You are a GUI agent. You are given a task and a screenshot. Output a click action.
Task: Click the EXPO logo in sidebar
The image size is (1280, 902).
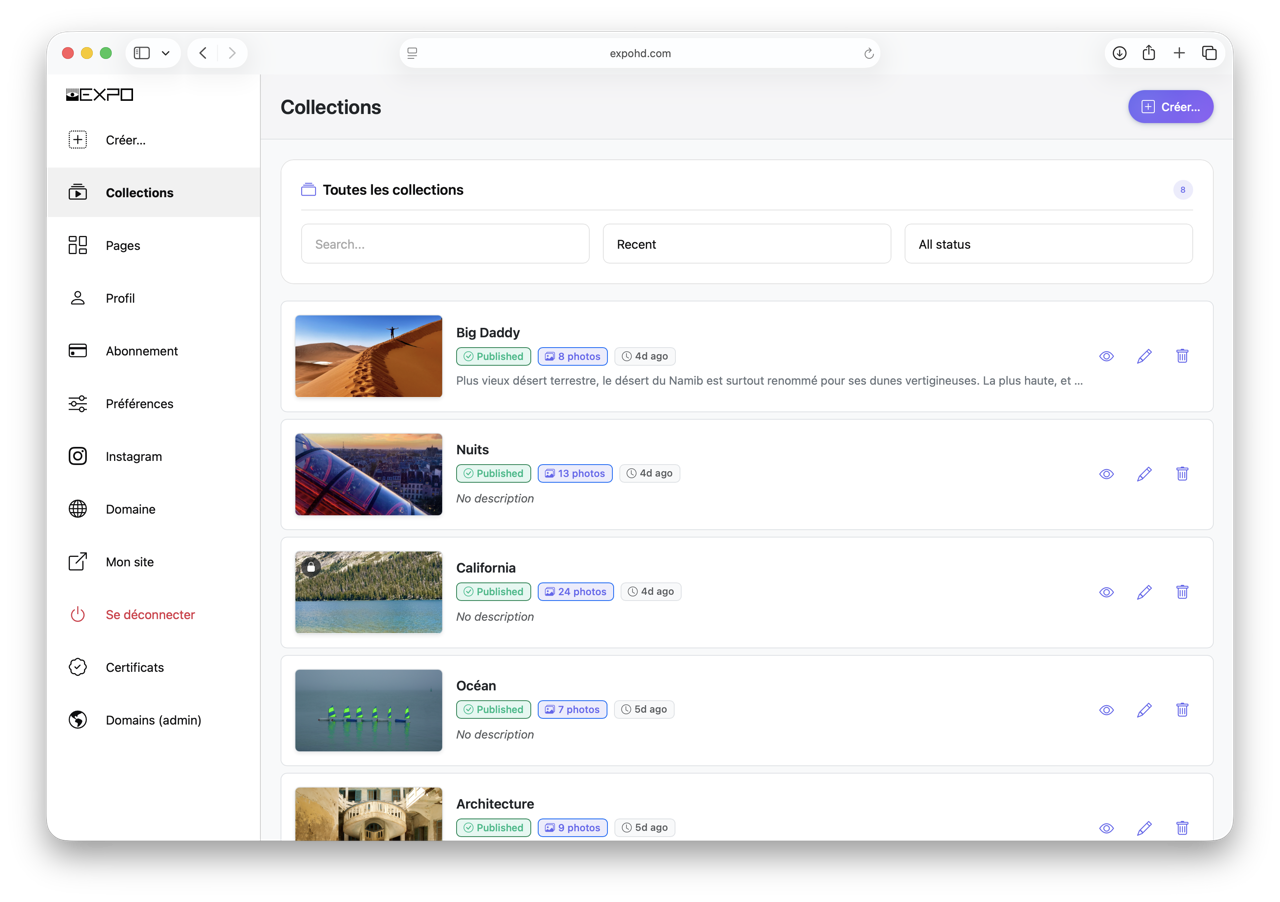click(x=100, y=95)
